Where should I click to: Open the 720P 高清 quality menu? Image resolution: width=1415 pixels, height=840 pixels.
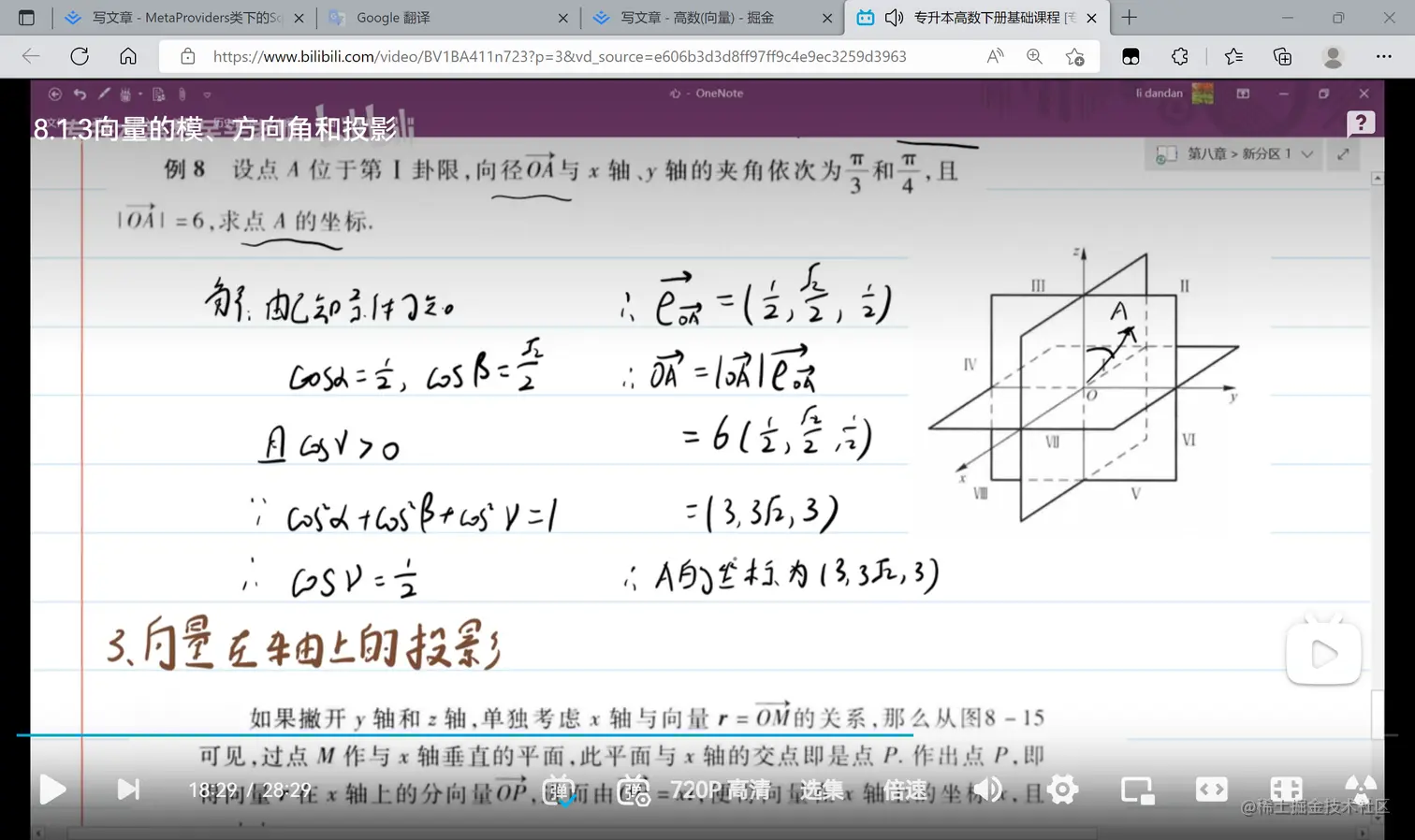point(720,790)
